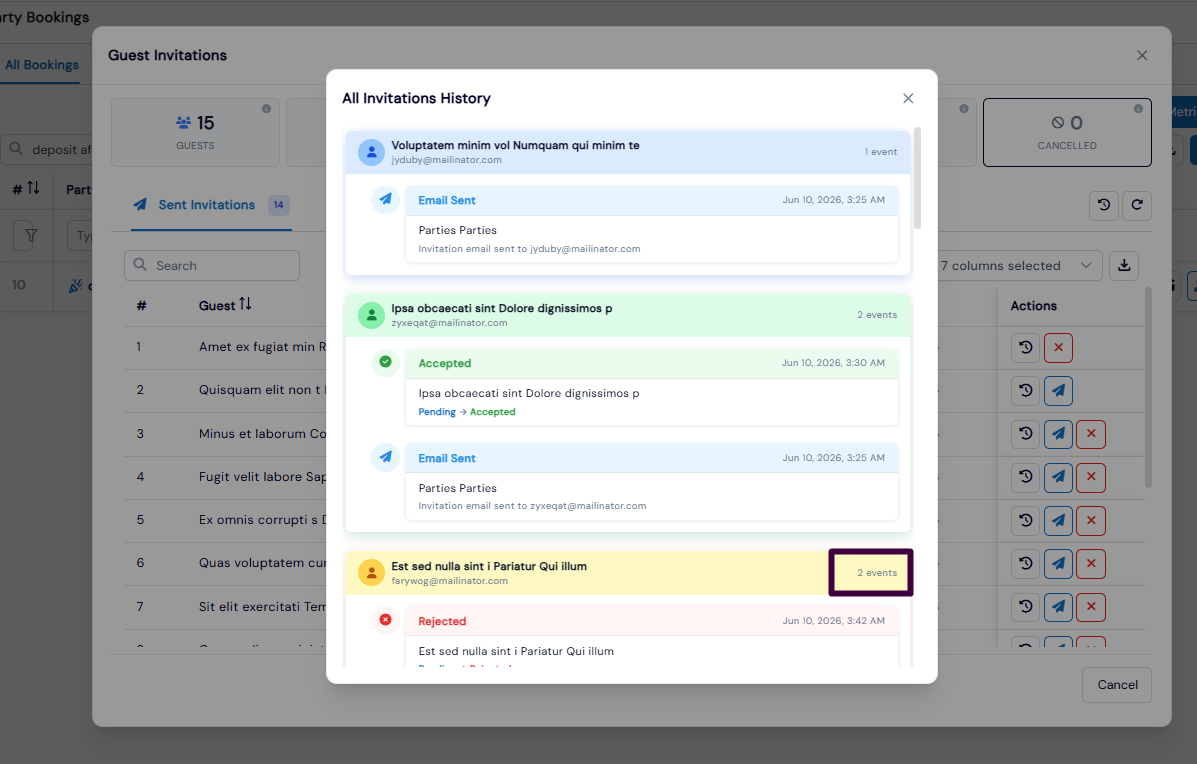Send invitation in Ex omnis corrupti row

click(1058, 521)
